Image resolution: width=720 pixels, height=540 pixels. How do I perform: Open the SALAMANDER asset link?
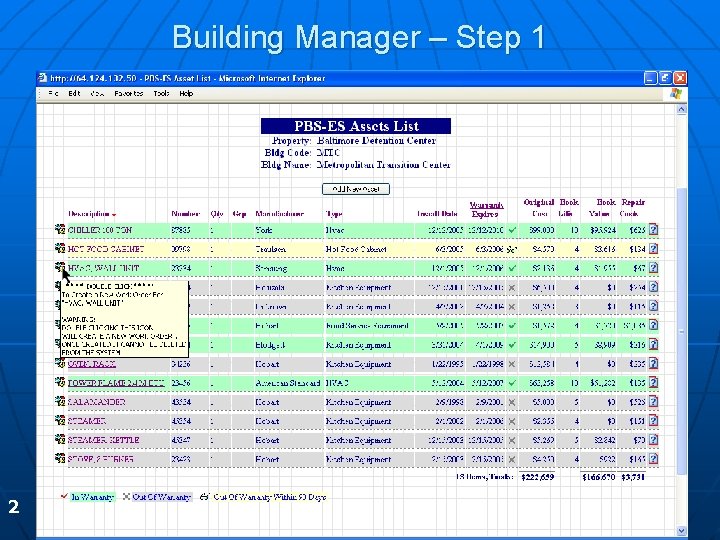click(x=96, y=402)
